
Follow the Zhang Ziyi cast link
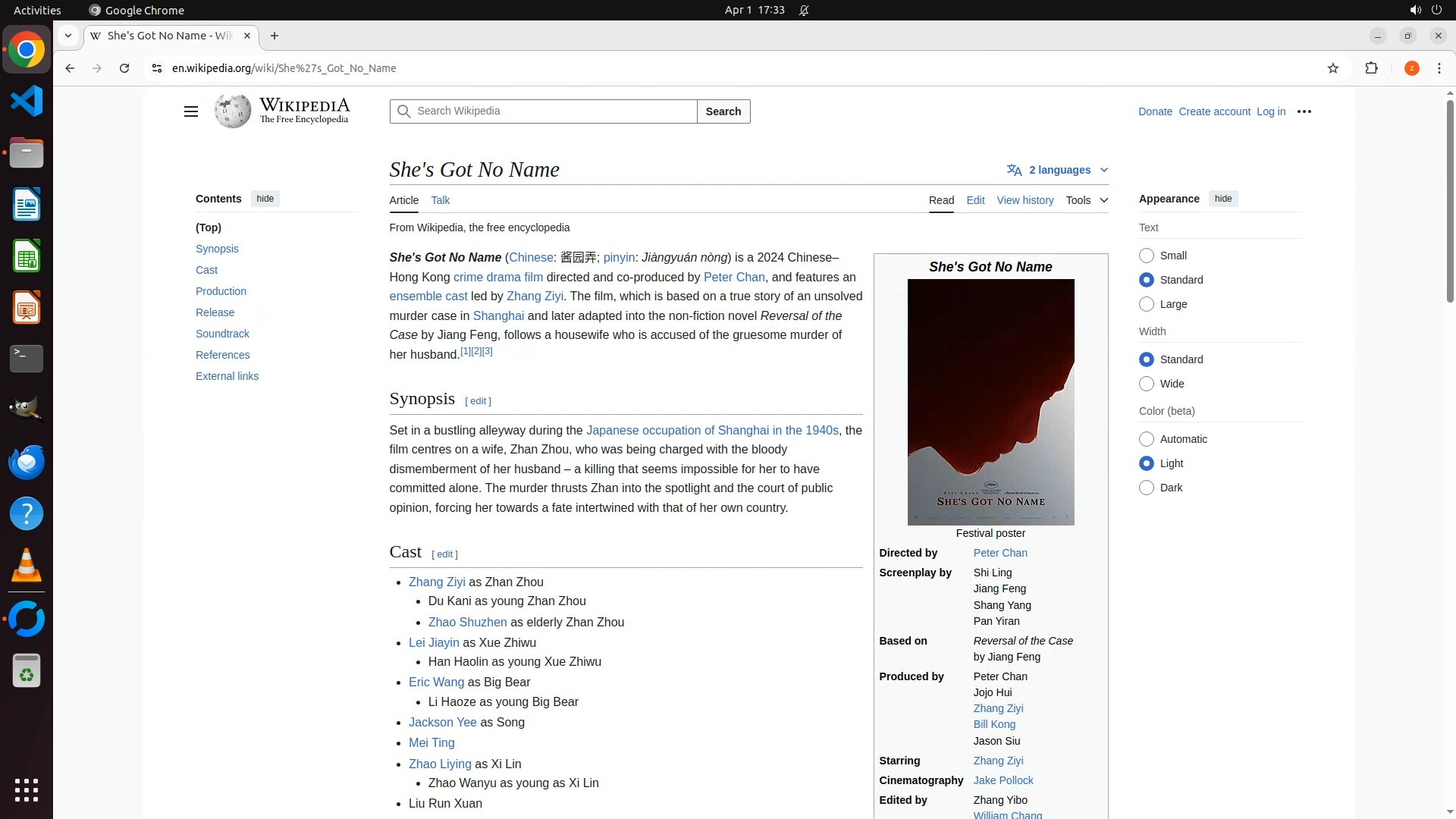(437, 582)
